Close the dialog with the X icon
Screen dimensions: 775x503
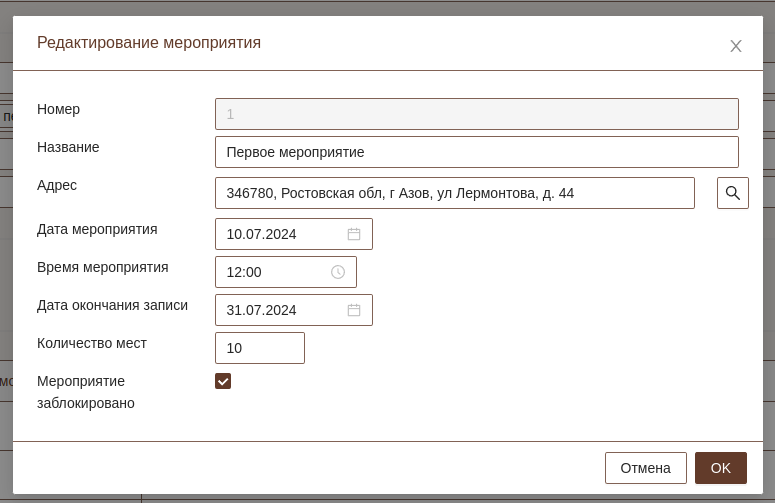(x=736, y=46)
